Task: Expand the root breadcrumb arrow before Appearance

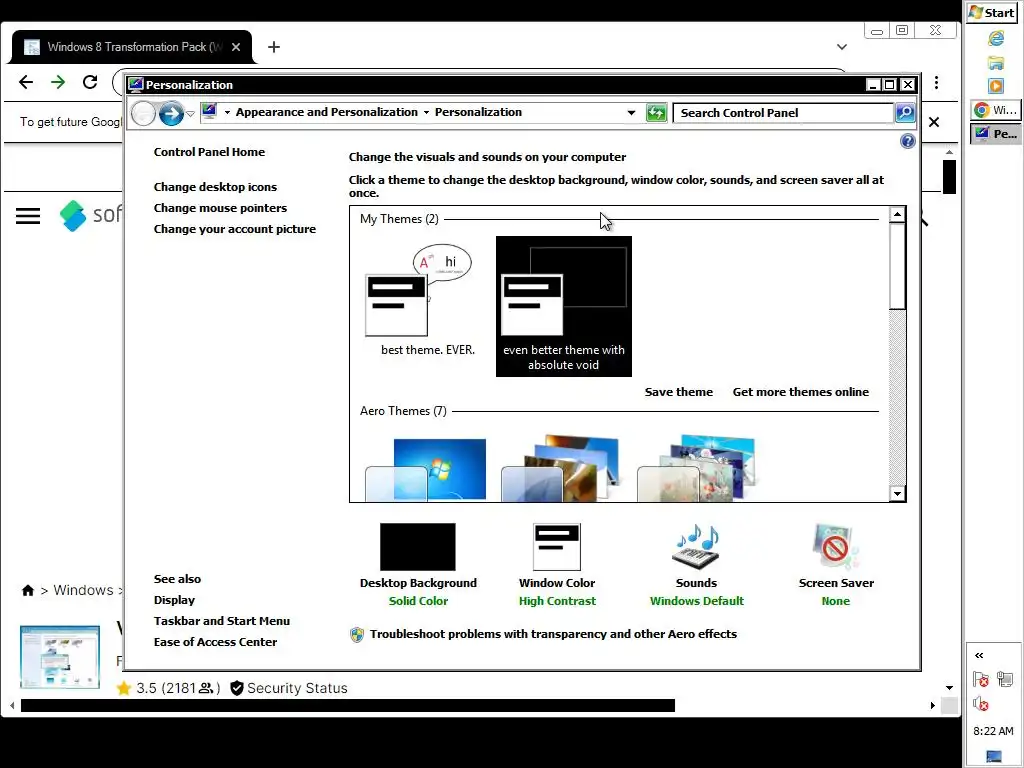Action: [x=227, y=112]
